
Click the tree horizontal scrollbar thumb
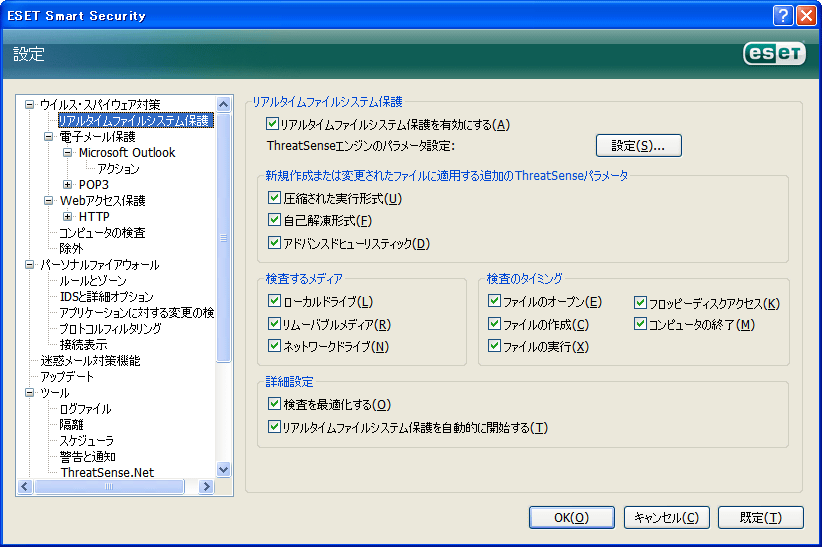[109, 487]
